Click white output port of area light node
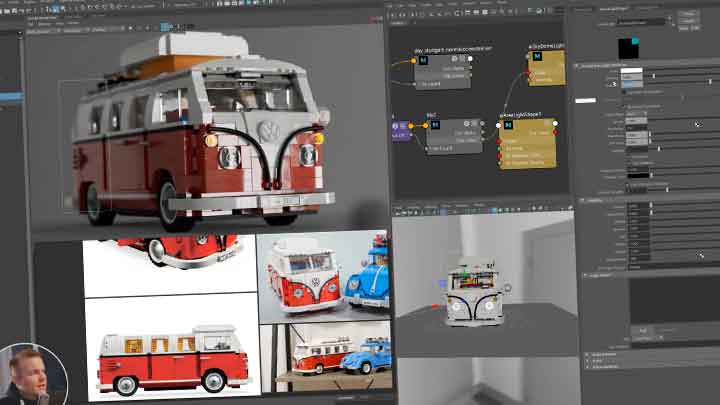Image resolution: width=720 pixels, height=405 pixels. pos(555,124)
